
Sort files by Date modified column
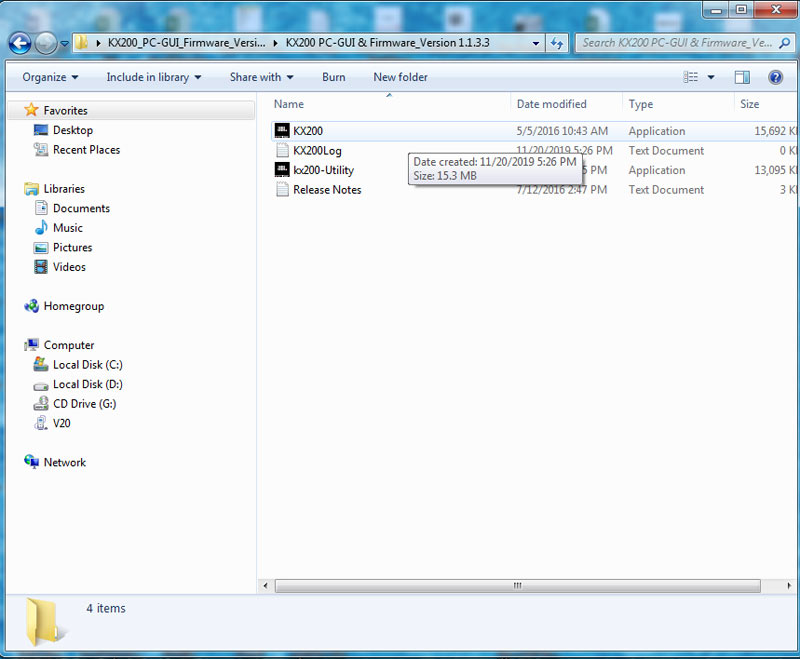[x=551, y=104]
